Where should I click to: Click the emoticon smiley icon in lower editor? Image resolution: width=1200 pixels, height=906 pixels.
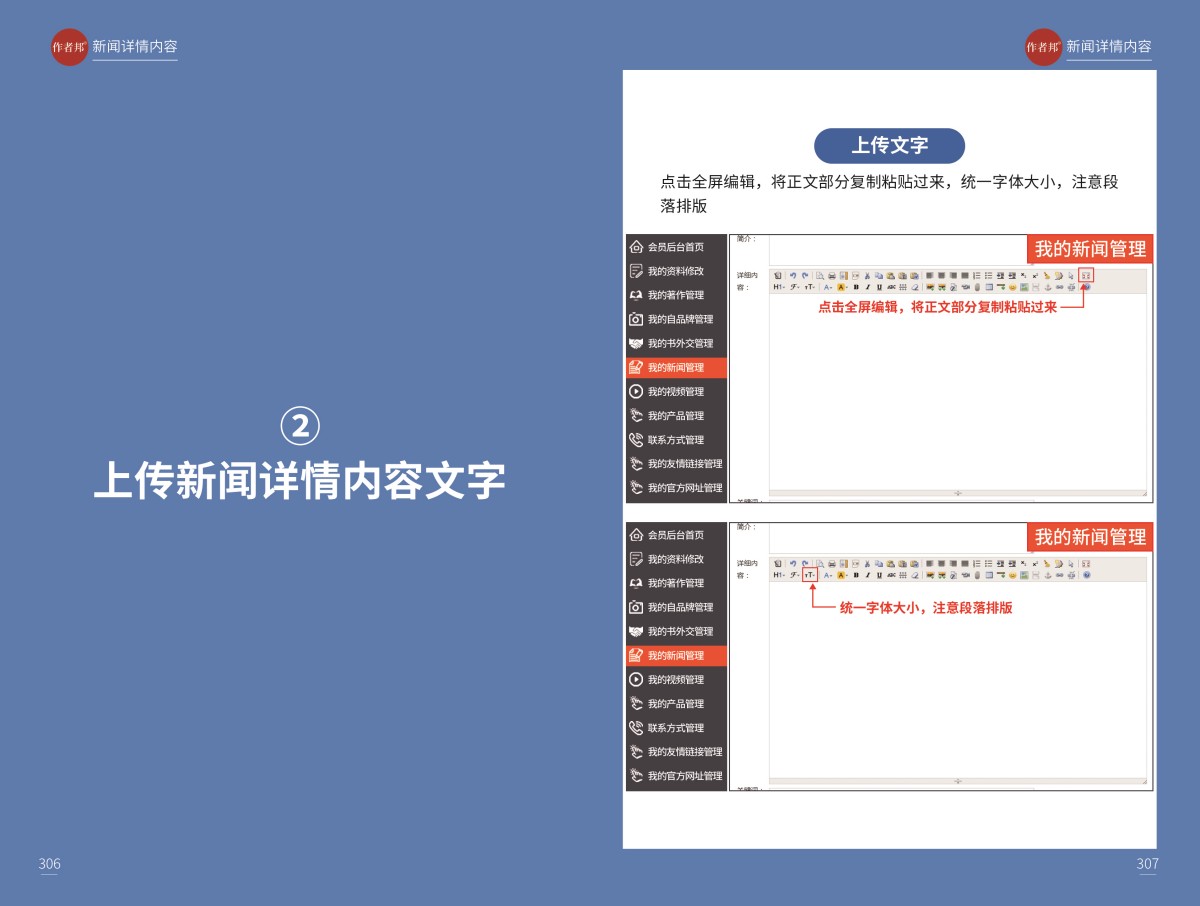pyautogui.click(x=1012, y=575)
